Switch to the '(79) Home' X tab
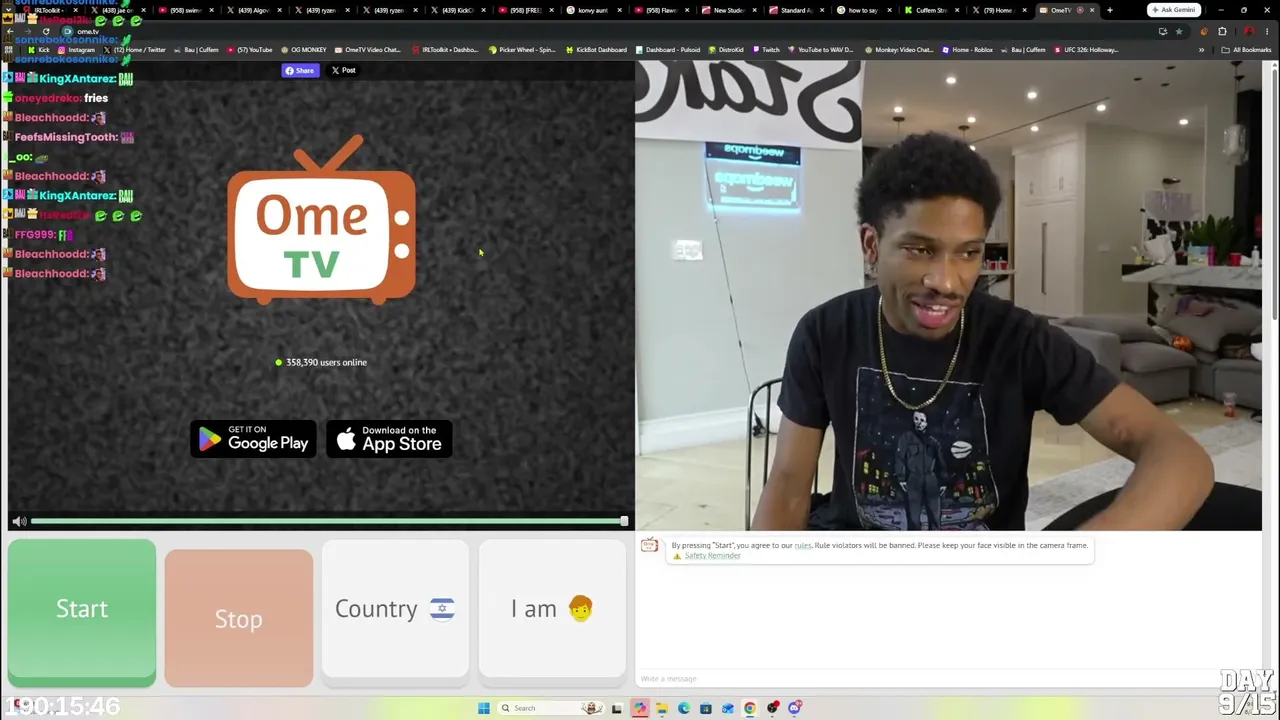This screenshot has width=1280, height=720. (999, 10)
